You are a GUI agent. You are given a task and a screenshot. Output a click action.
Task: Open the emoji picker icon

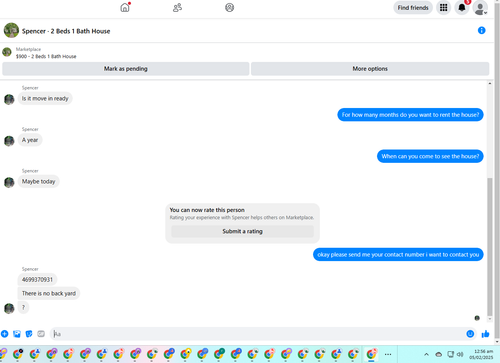coord(470,334)
